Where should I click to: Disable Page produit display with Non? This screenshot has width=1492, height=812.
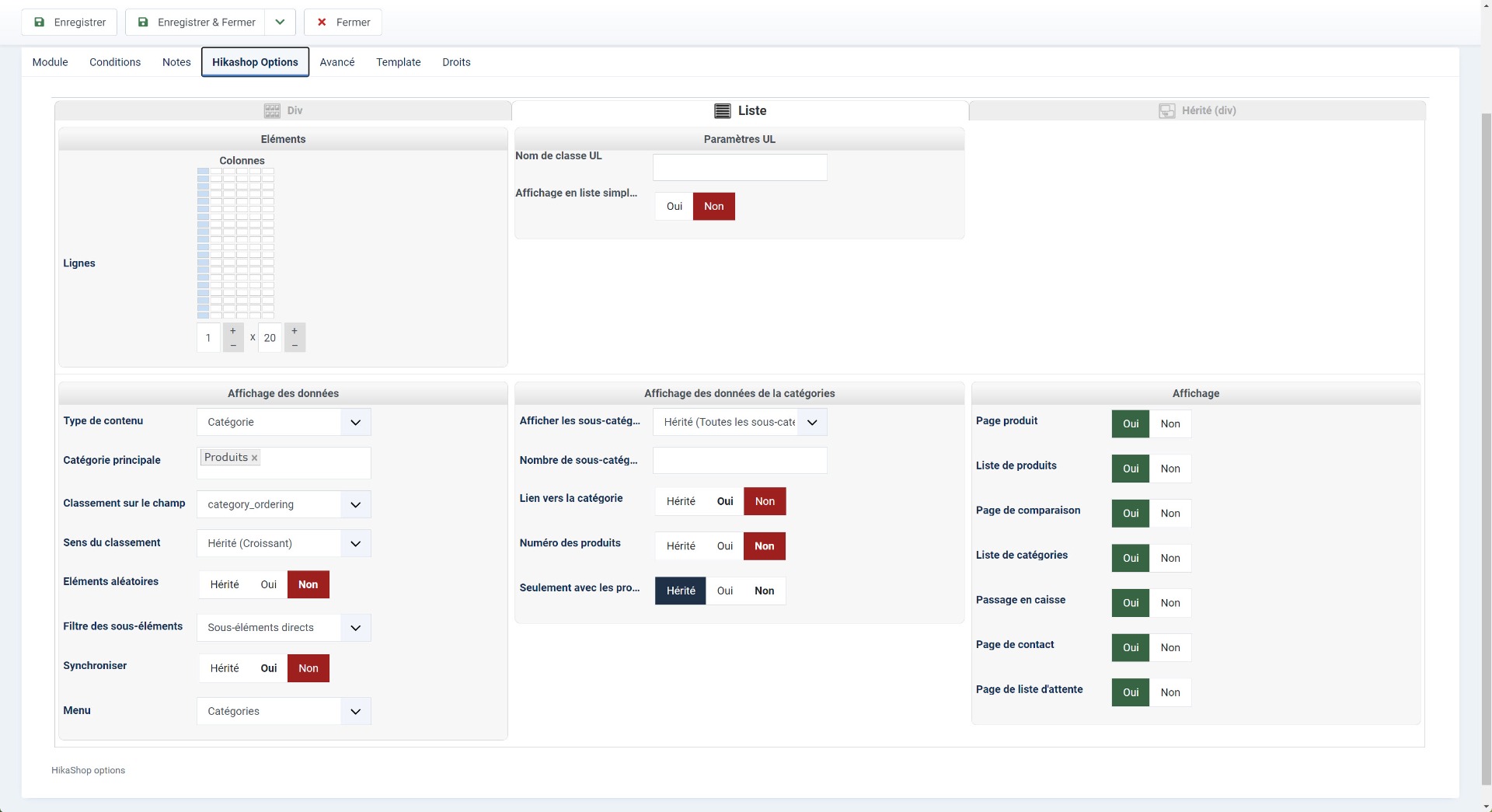click(1170, 424)
